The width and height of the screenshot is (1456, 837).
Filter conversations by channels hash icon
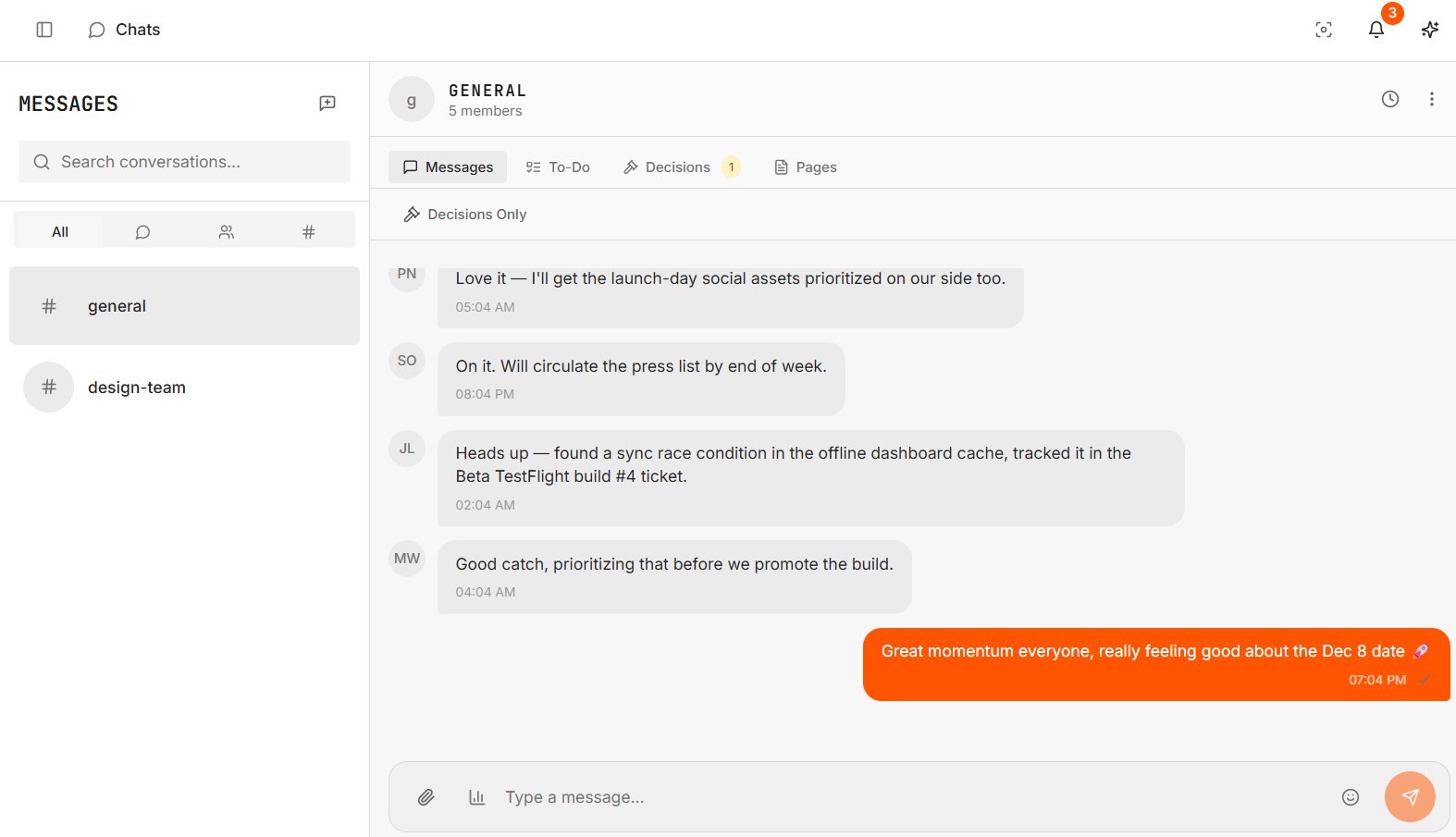pyautogui.click(x=309, y=232)
